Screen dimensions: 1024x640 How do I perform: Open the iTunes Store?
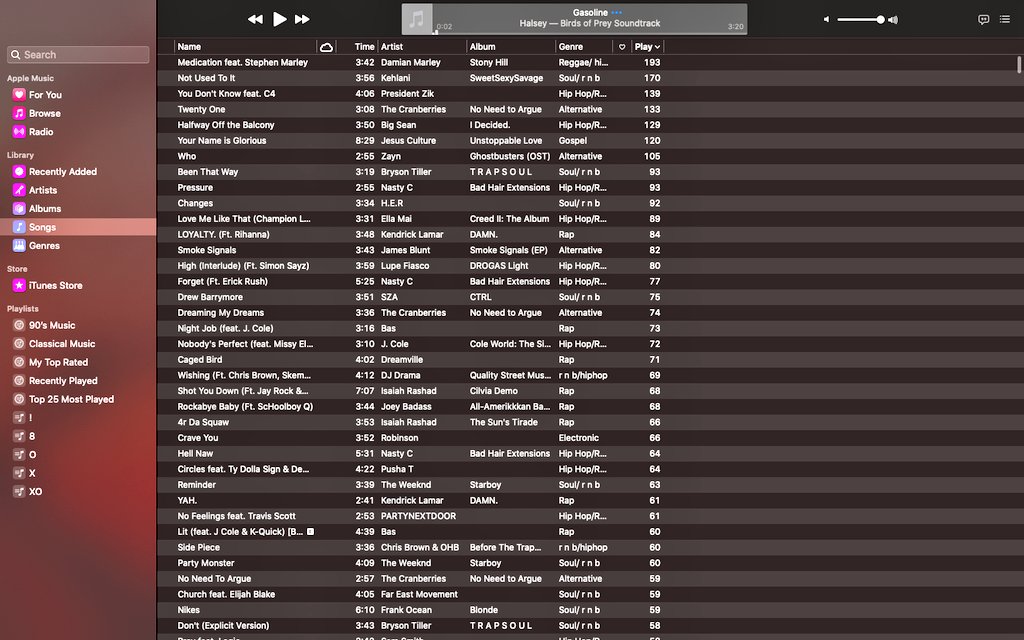pos(56,285)
